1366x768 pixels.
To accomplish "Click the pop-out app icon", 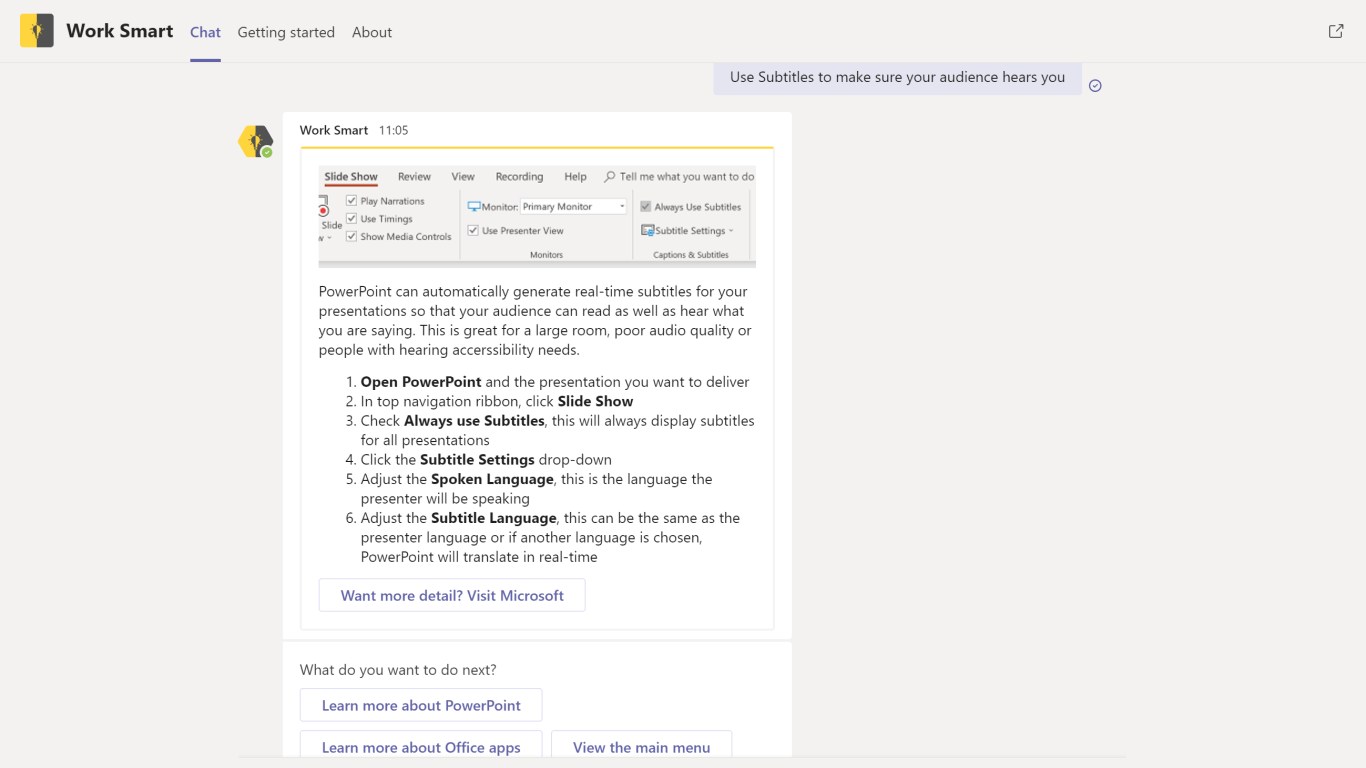I will tap(1336, 31).
